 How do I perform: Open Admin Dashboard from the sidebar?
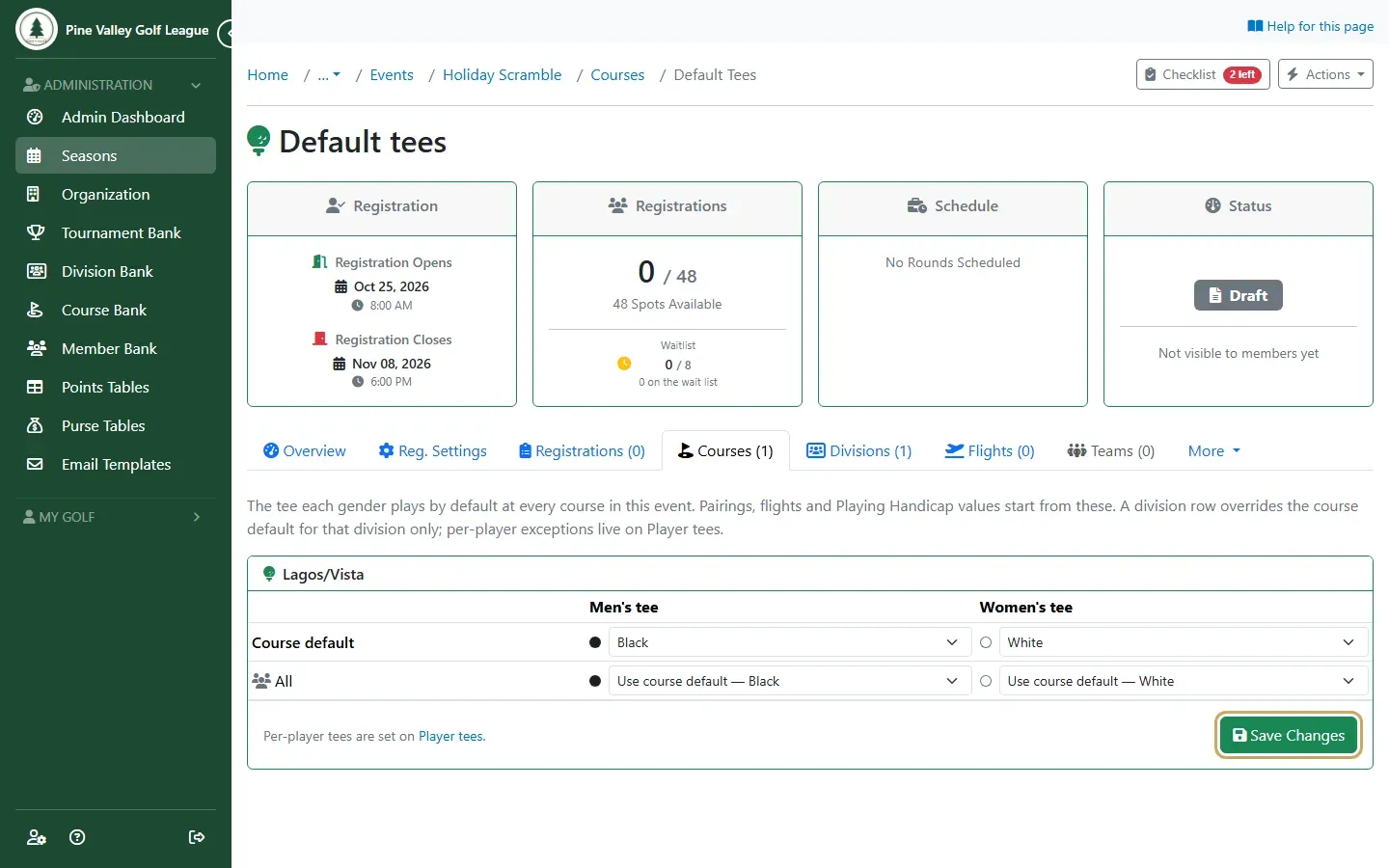coord(116,117)
